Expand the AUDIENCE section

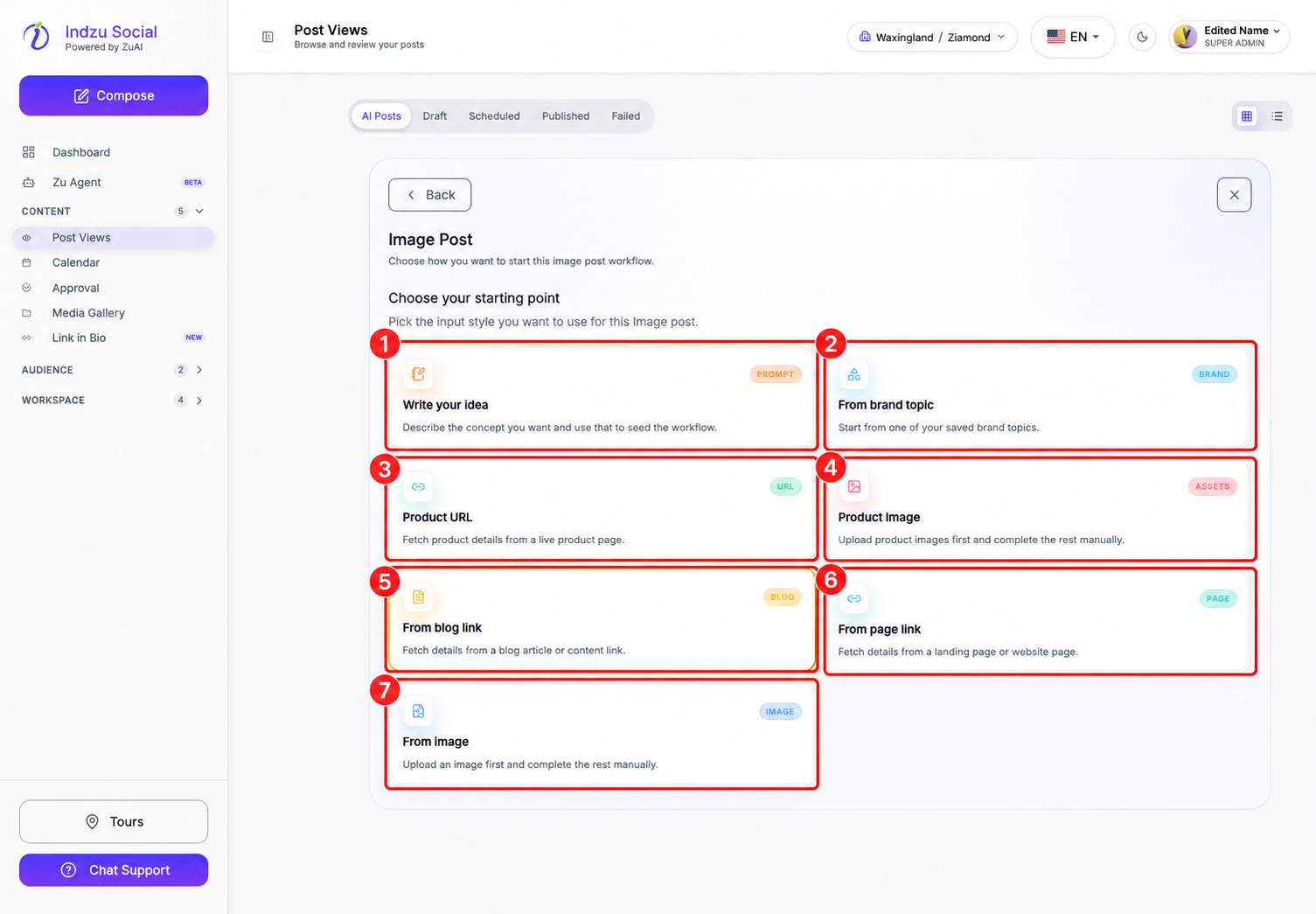114,370
